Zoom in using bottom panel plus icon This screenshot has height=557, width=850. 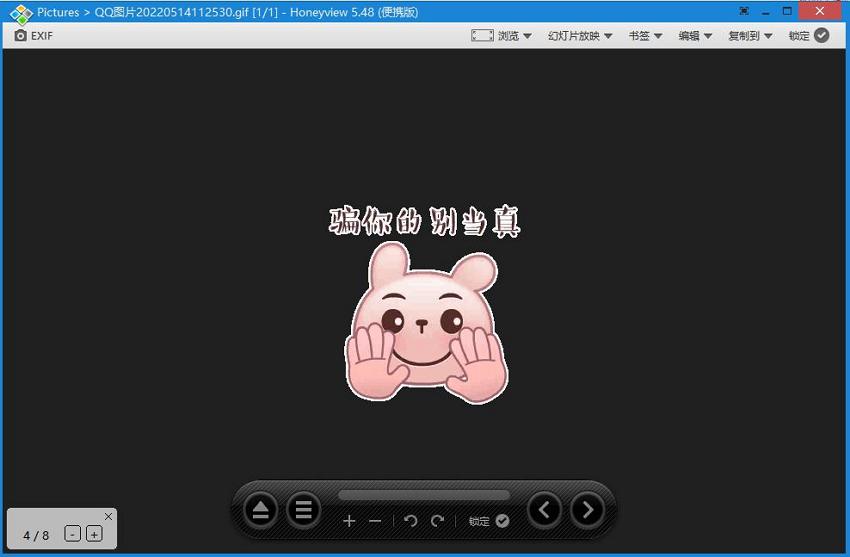tap(349, 521)
